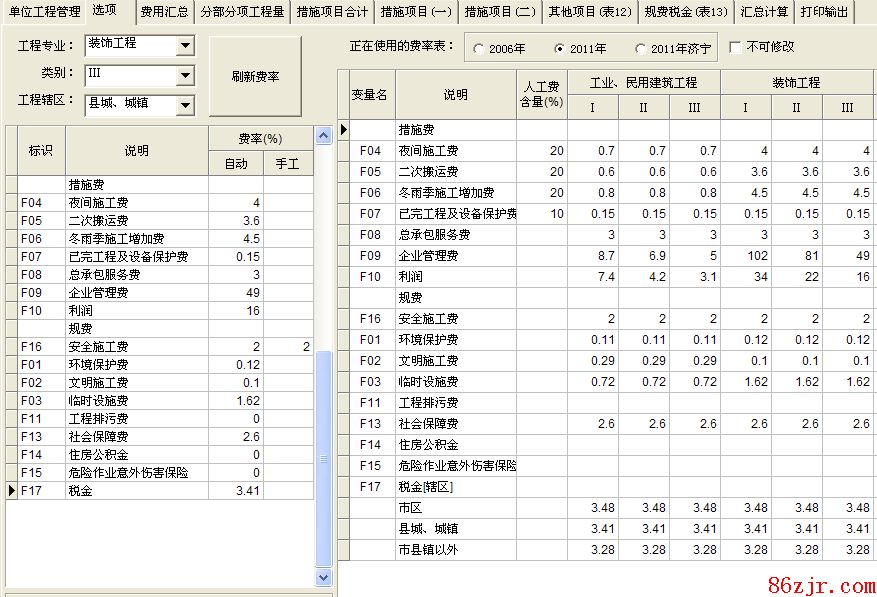Select the 2006年 rate table option

tap(479, 48)
